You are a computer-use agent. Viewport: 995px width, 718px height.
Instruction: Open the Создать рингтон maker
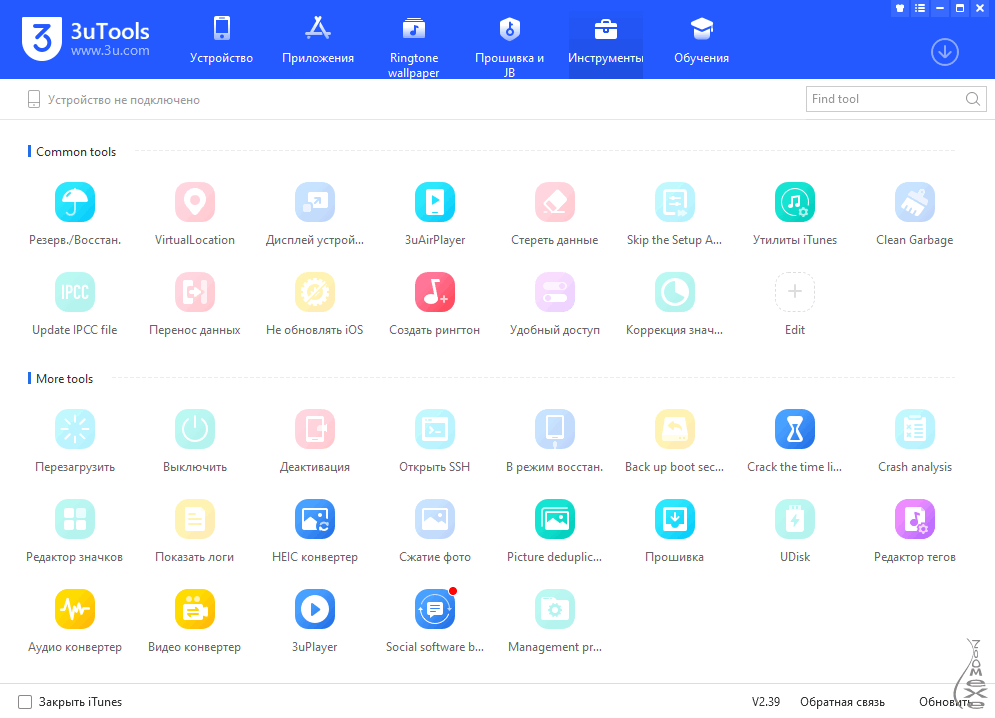[435, 292]
